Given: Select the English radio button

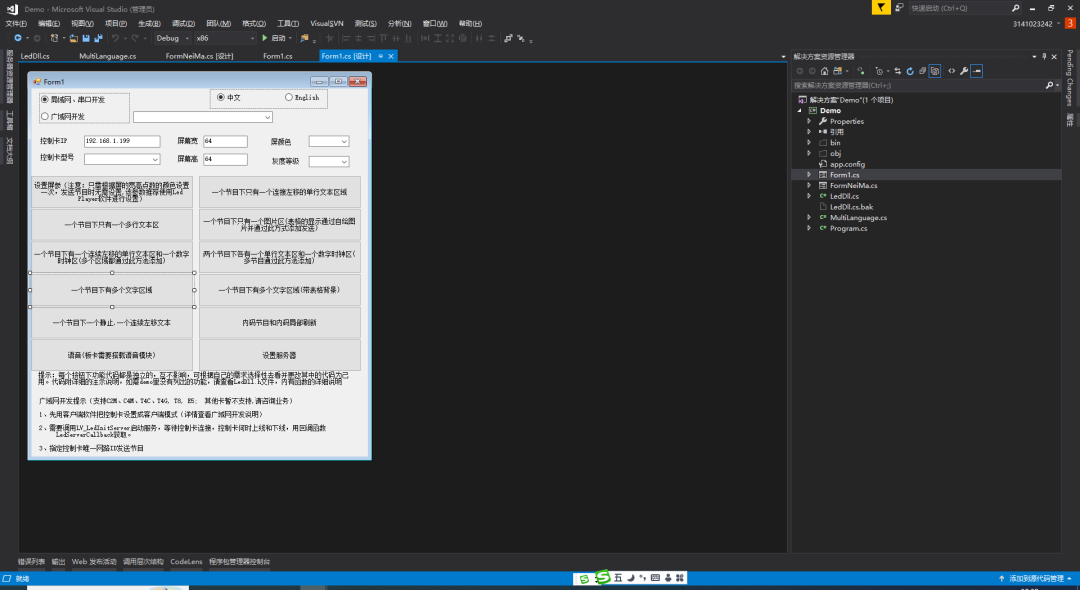Looking at the screenshot, I should point(289,97).
